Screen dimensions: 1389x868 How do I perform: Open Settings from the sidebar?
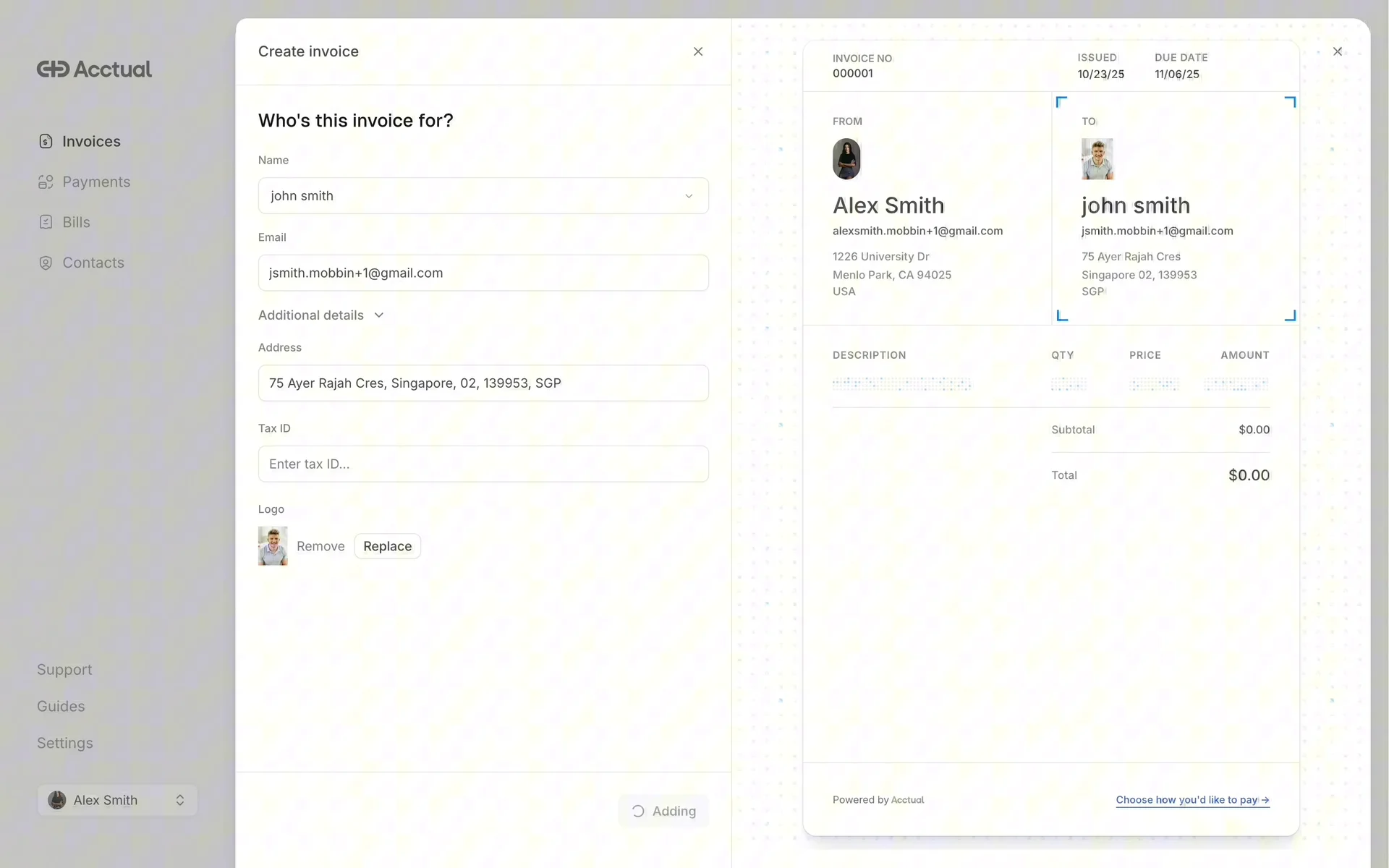(x=65, y=743)
